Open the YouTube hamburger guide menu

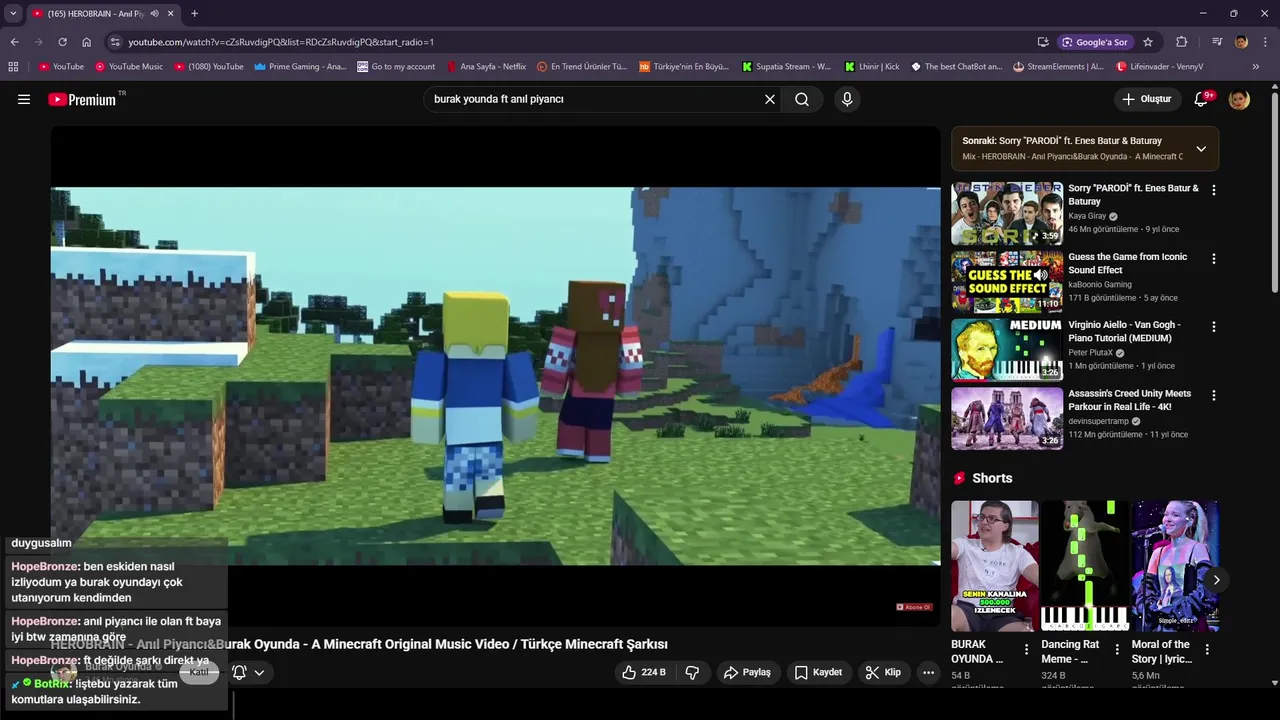click(x=24, y=99)
